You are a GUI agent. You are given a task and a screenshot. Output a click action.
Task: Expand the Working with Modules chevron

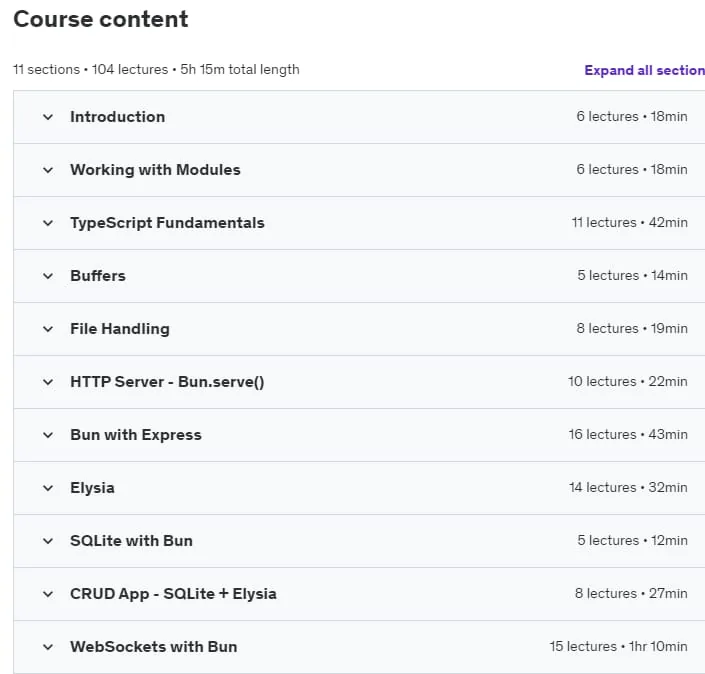[48, 170]
